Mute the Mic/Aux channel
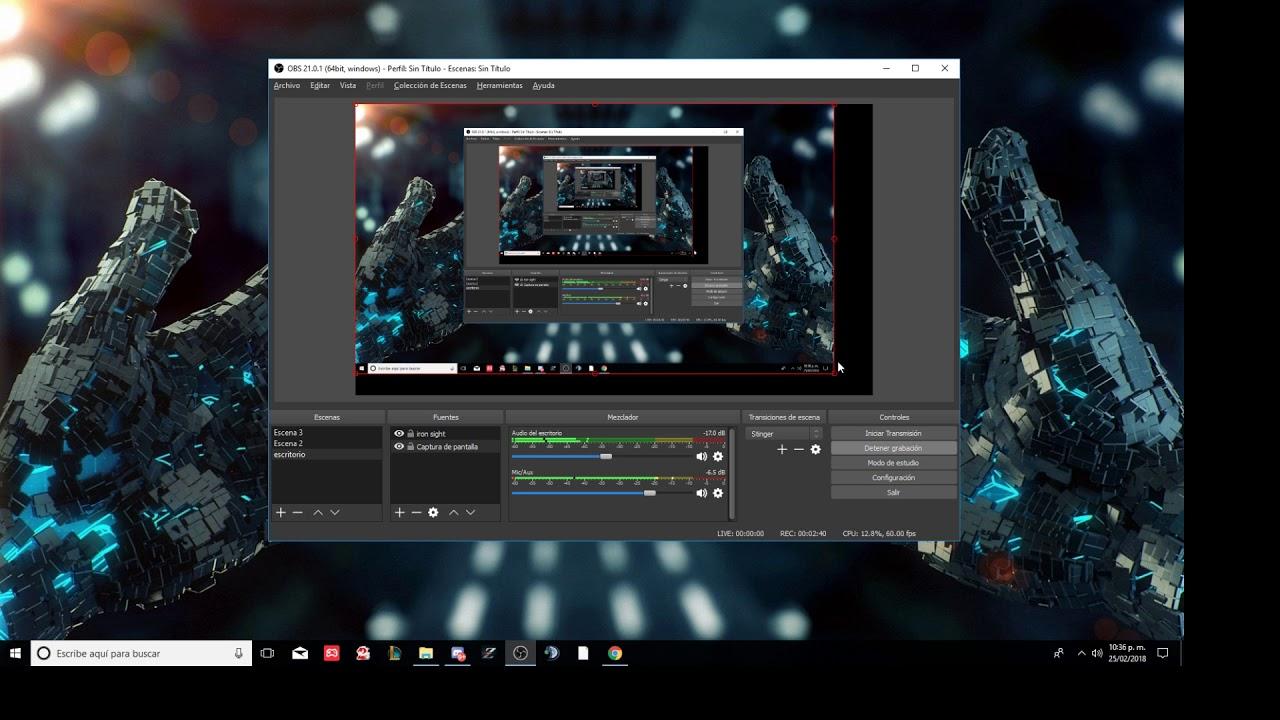 point(701,493)
